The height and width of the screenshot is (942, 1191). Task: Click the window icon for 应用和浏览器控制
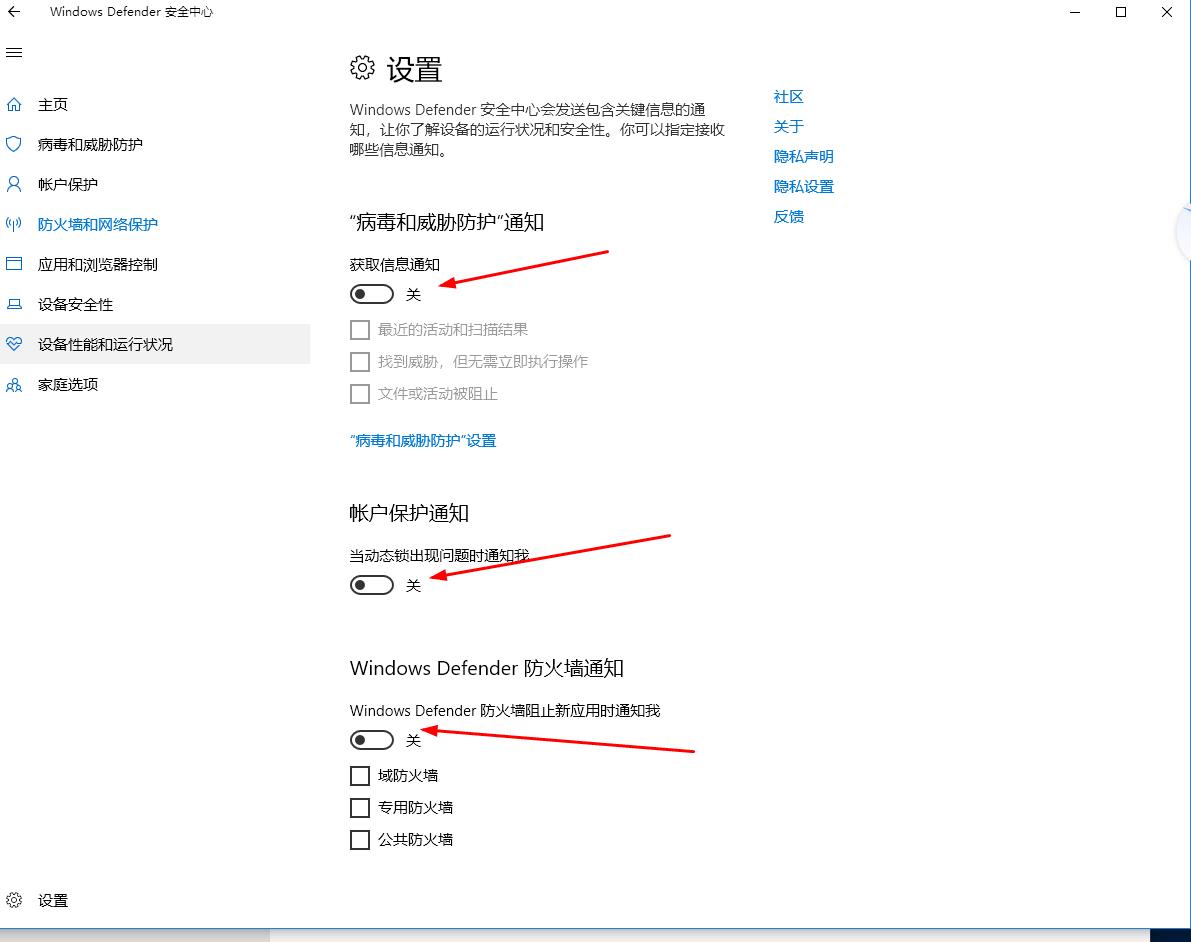[x=14, y=264]
